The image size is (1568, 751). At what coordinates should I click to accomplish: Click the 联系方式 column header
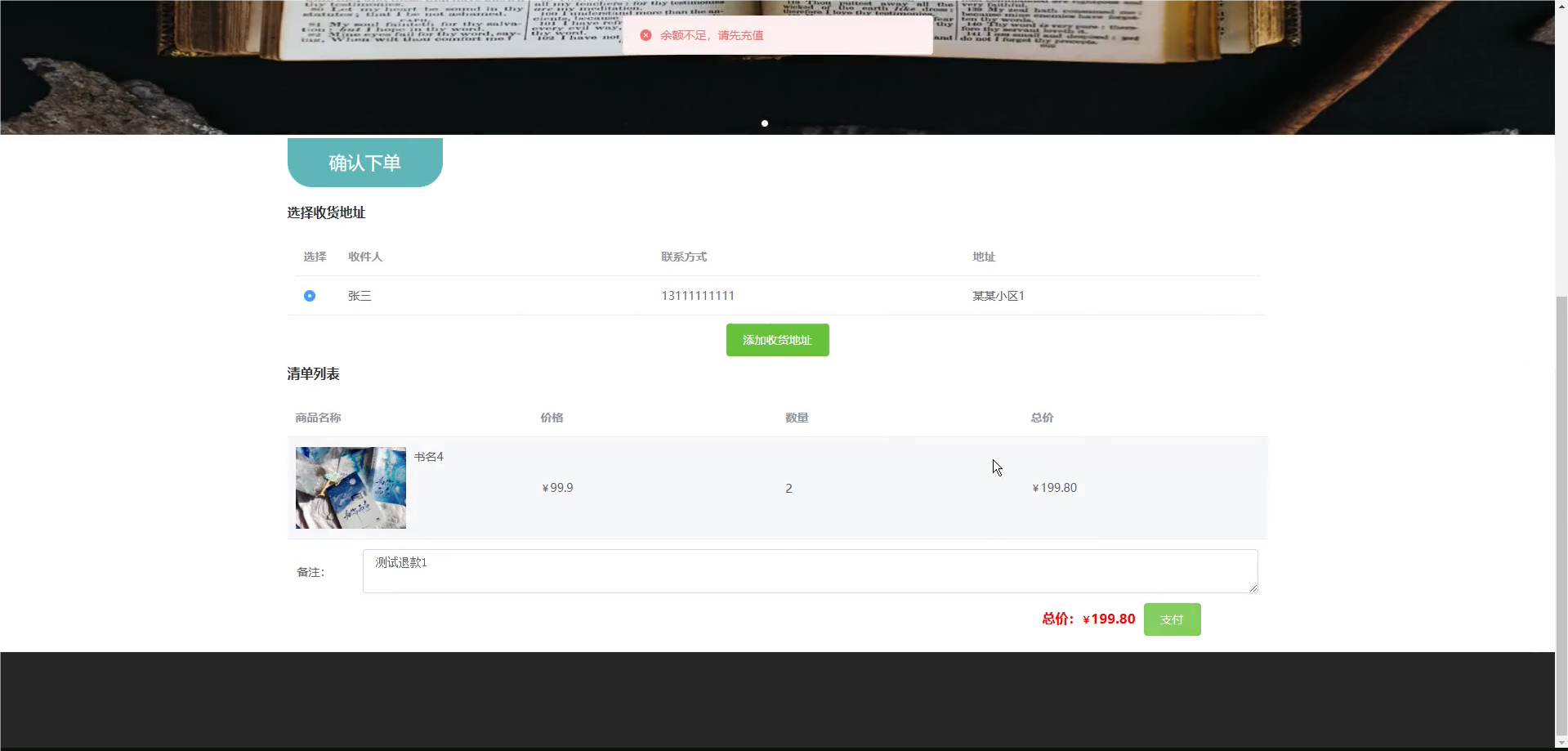tap(684, 257)
